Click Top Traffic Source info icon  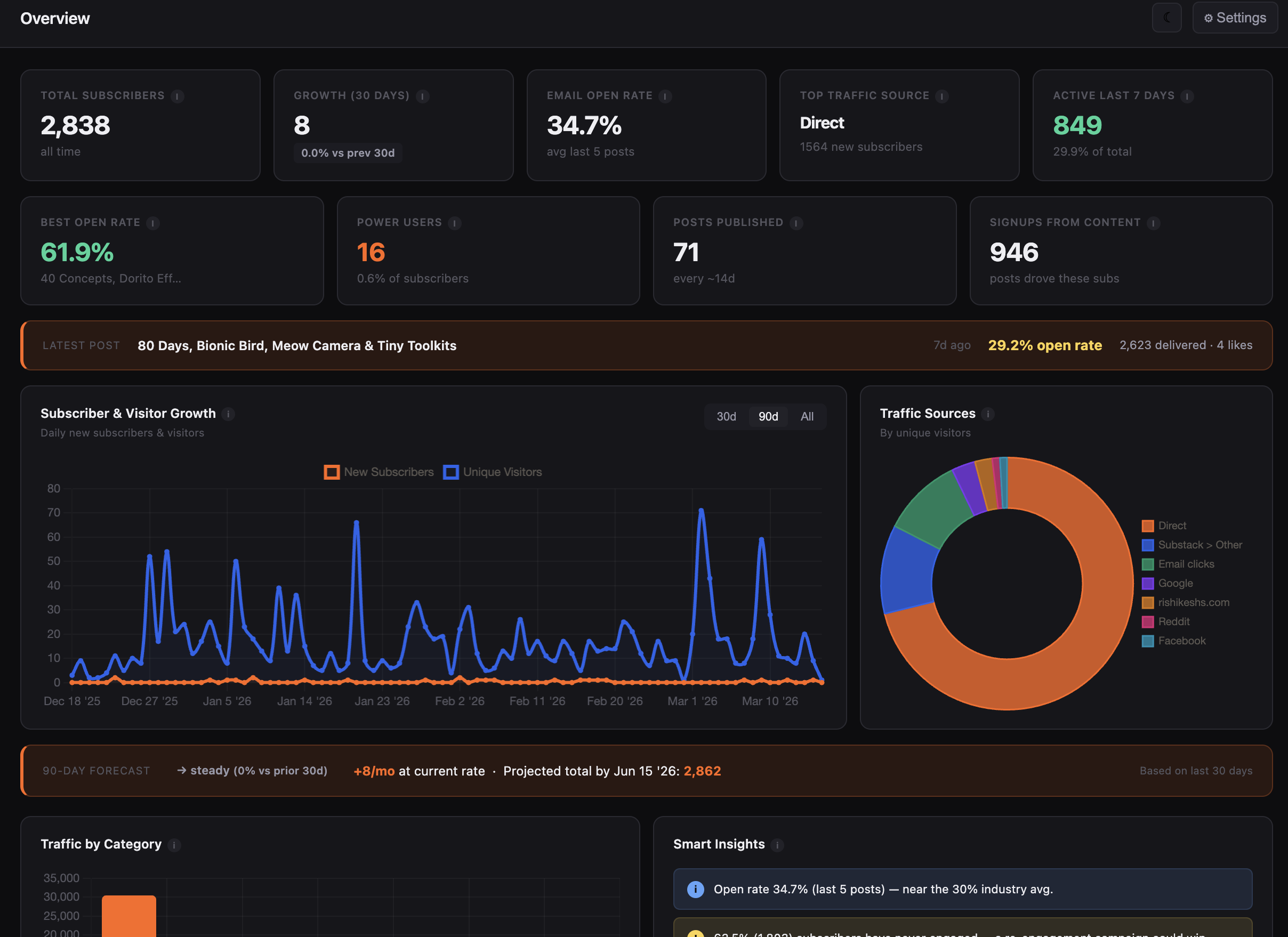tap(941, 96)
